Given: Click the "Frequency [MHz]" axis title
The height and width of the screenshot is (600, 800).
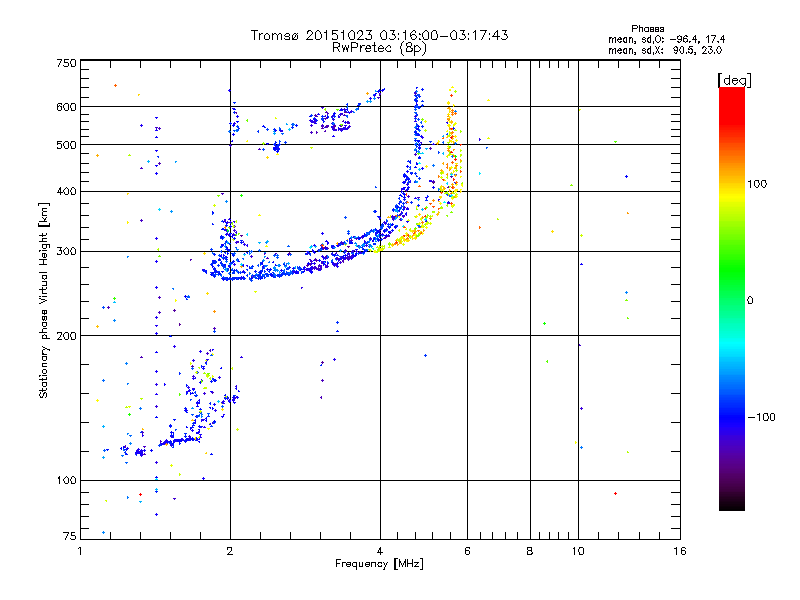Looking at the screenshot, I should pyautogui.click(x=379, y=563).
